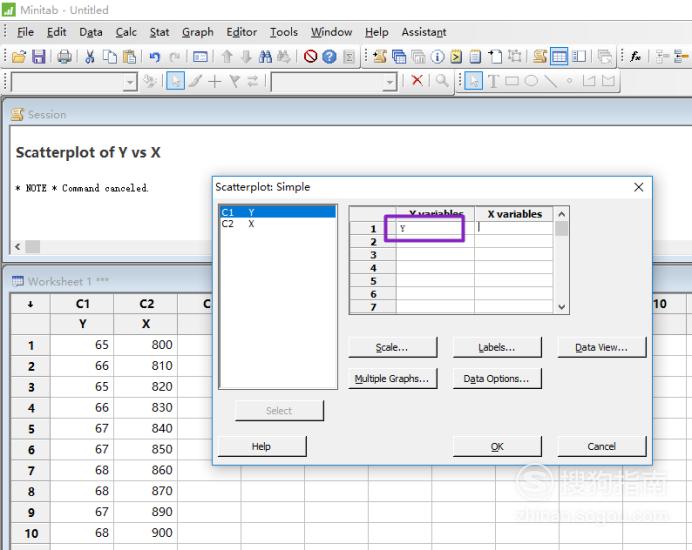Click the Scale... button

tap(392, 347)
